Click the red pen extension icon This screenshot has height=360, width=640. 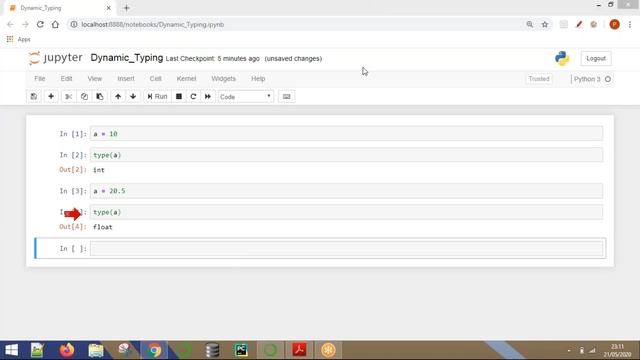[579, 24]
